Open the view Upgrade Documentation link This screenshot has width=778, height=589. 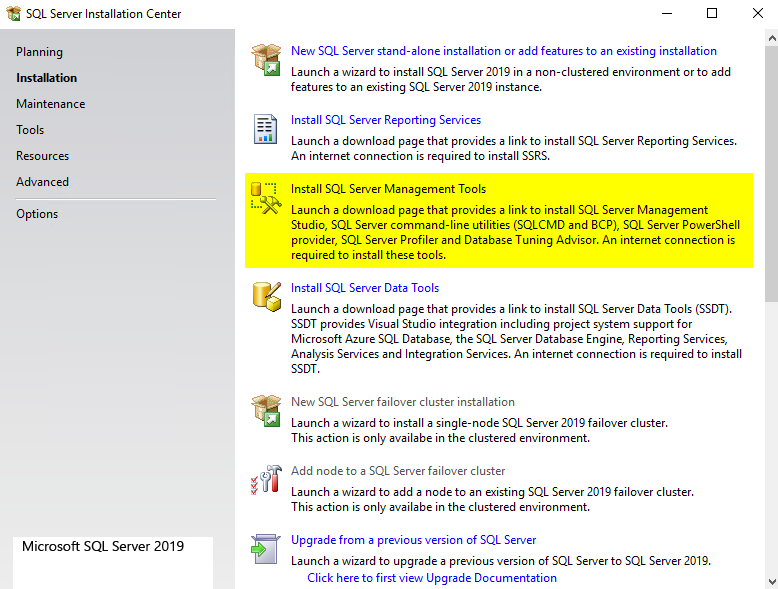[x=432, y=578]
